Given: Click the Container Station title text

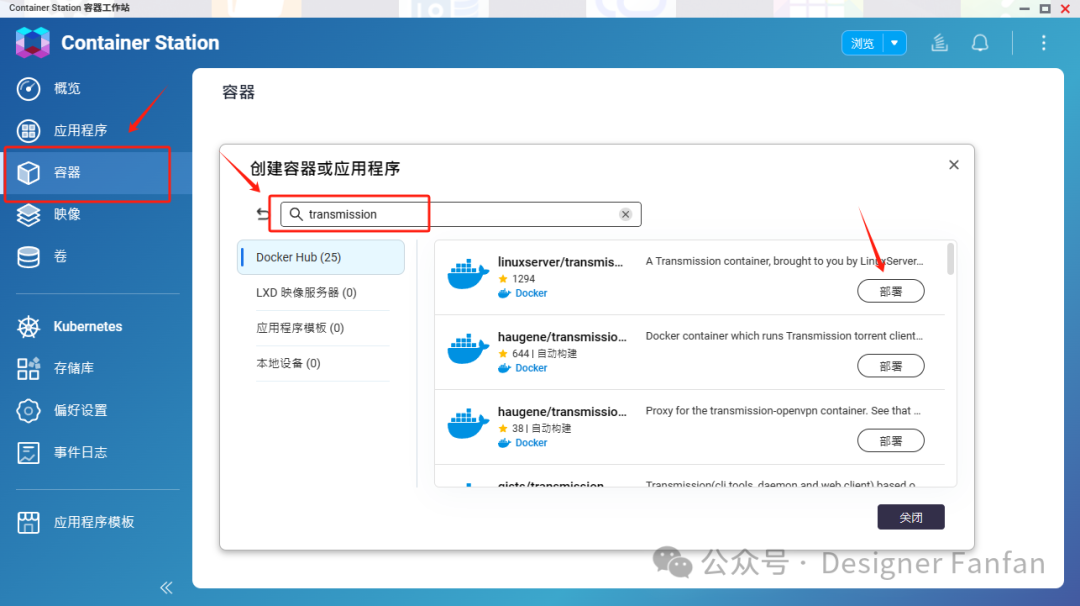Looking at the screenshot, I should pyautogui.click(x=141, y=43).
